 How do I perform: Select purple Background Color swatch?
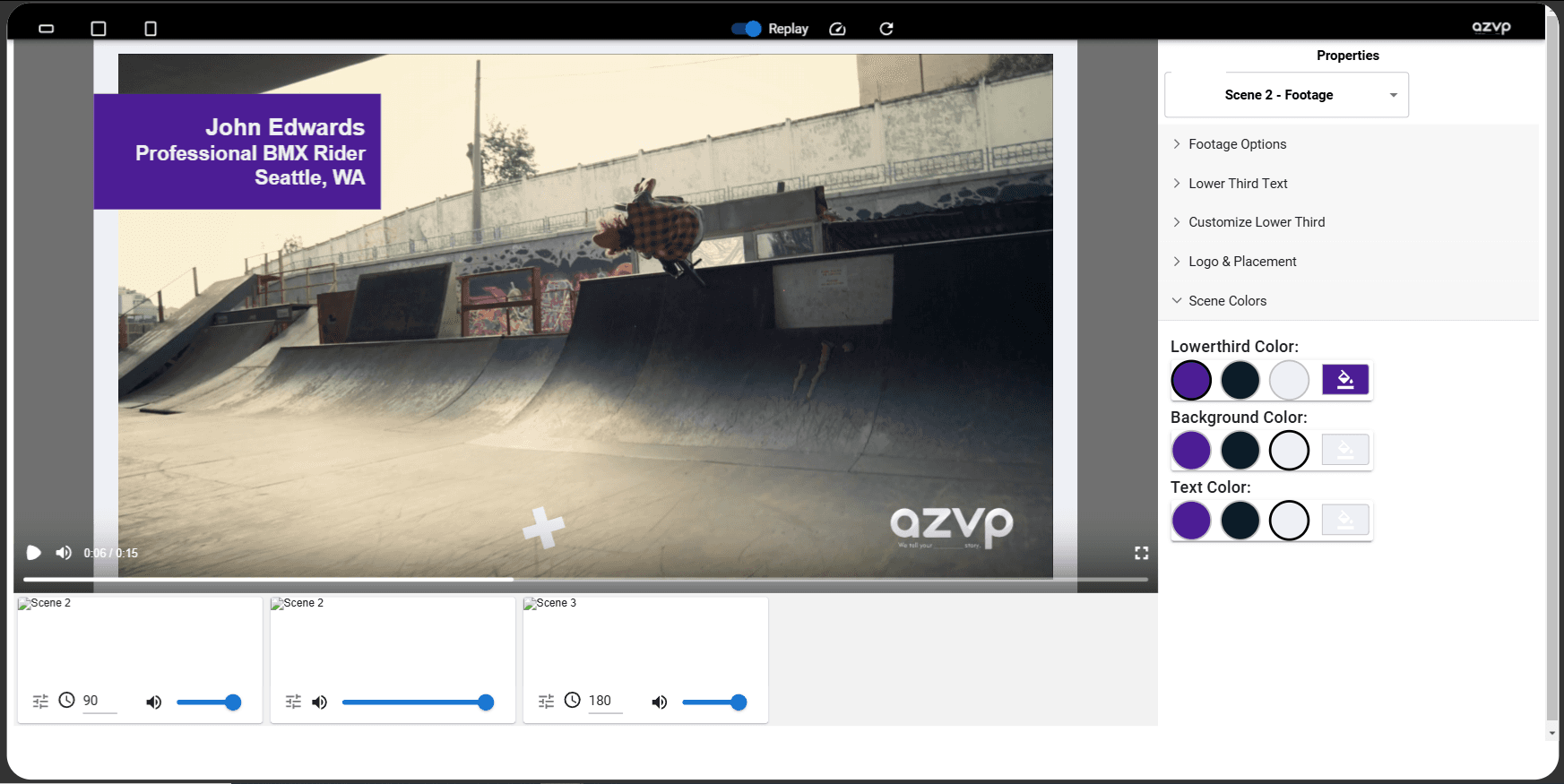[1191, 450]
